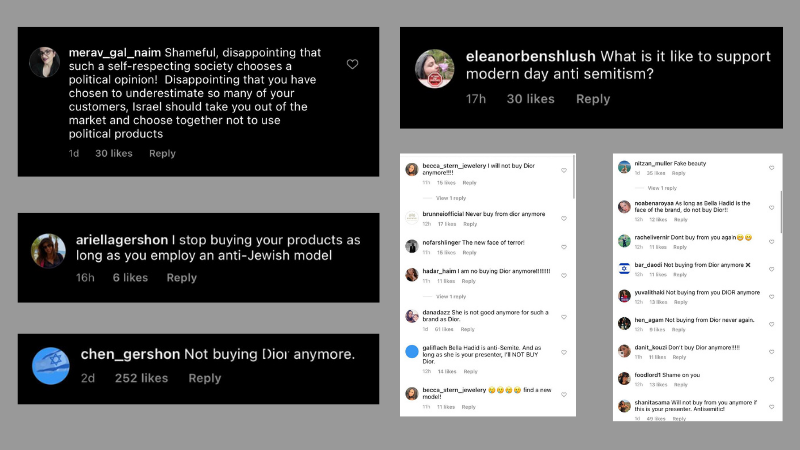Like foodlord1's "Shame on you" comment
Image resolution: width=800 pixels, height=450 pixels.
click(x=771, y=377)
